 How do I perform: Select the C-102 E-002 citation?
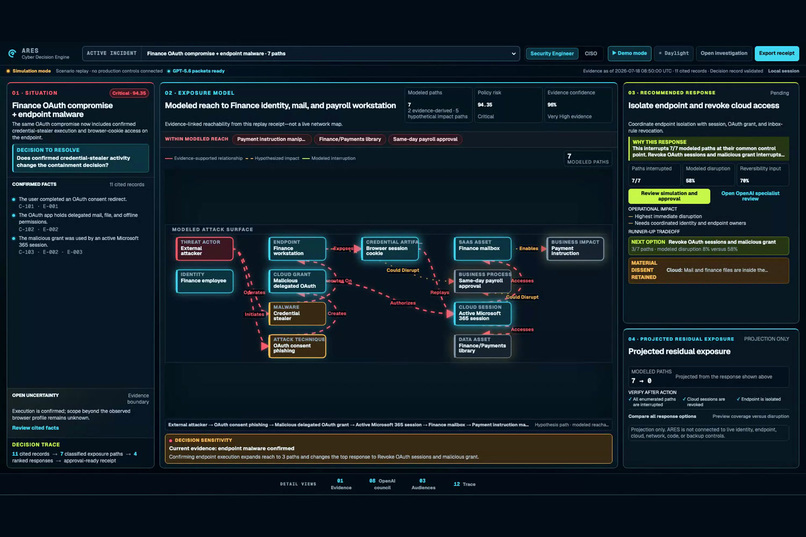39,229
